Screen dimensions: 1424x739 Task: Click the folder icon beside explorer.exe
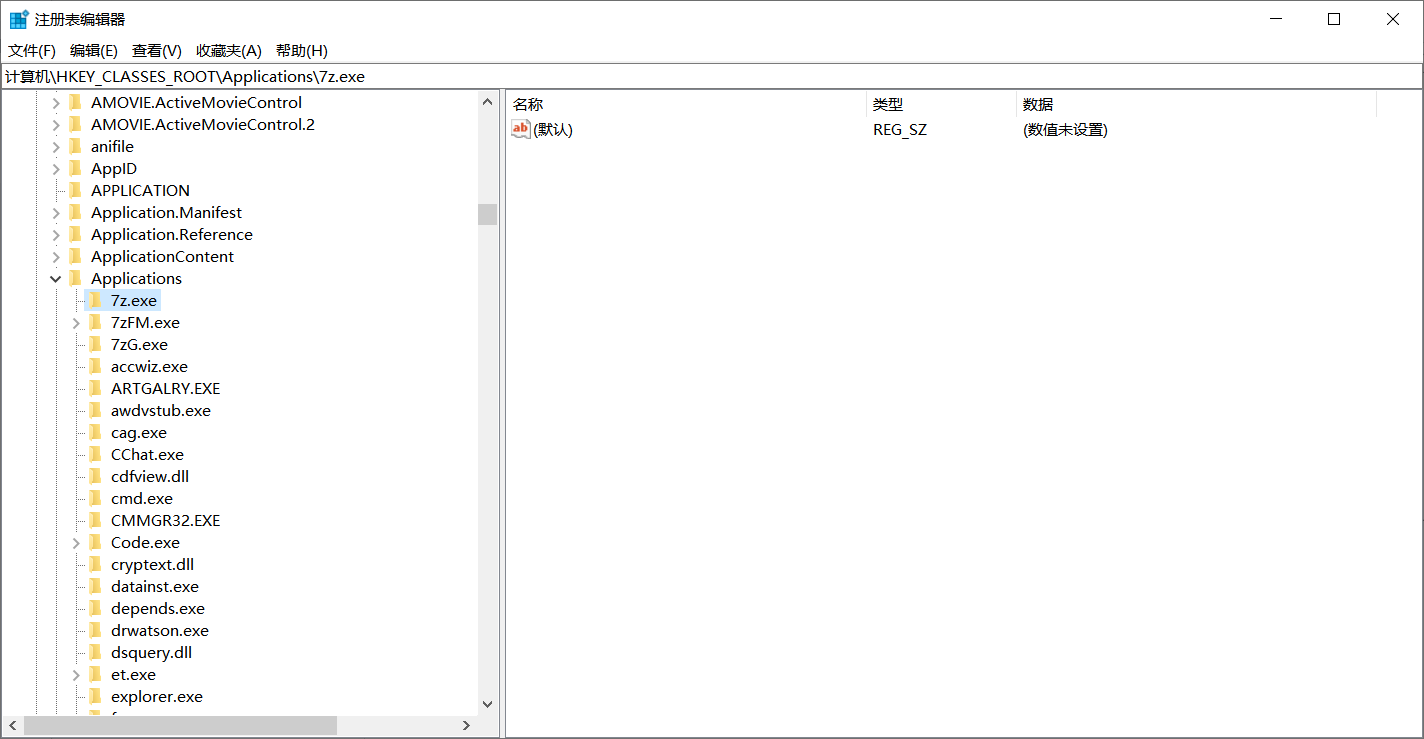(95, 696)
